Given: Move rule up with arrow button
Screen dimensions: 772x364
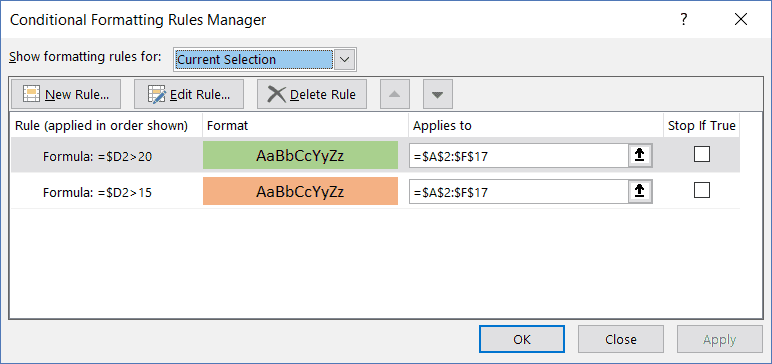Looking at the screenshot, I should tap(395, 94).
